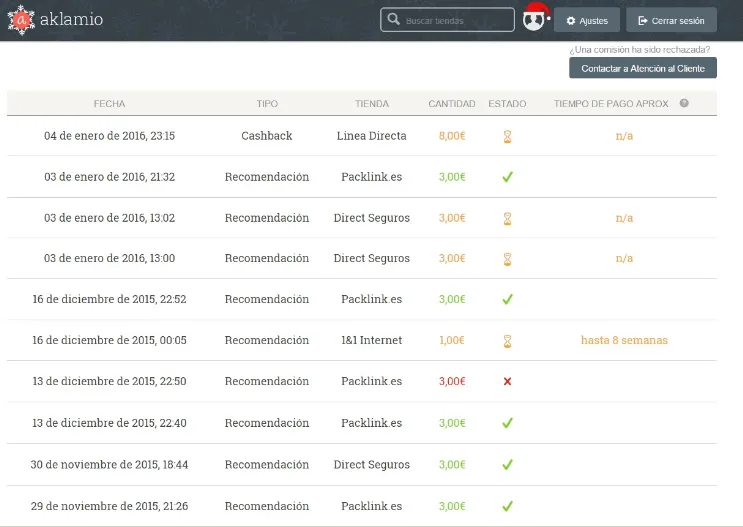
Task: Click Direct Seguros in 30 noviembre row
Action: coord(372,464)
